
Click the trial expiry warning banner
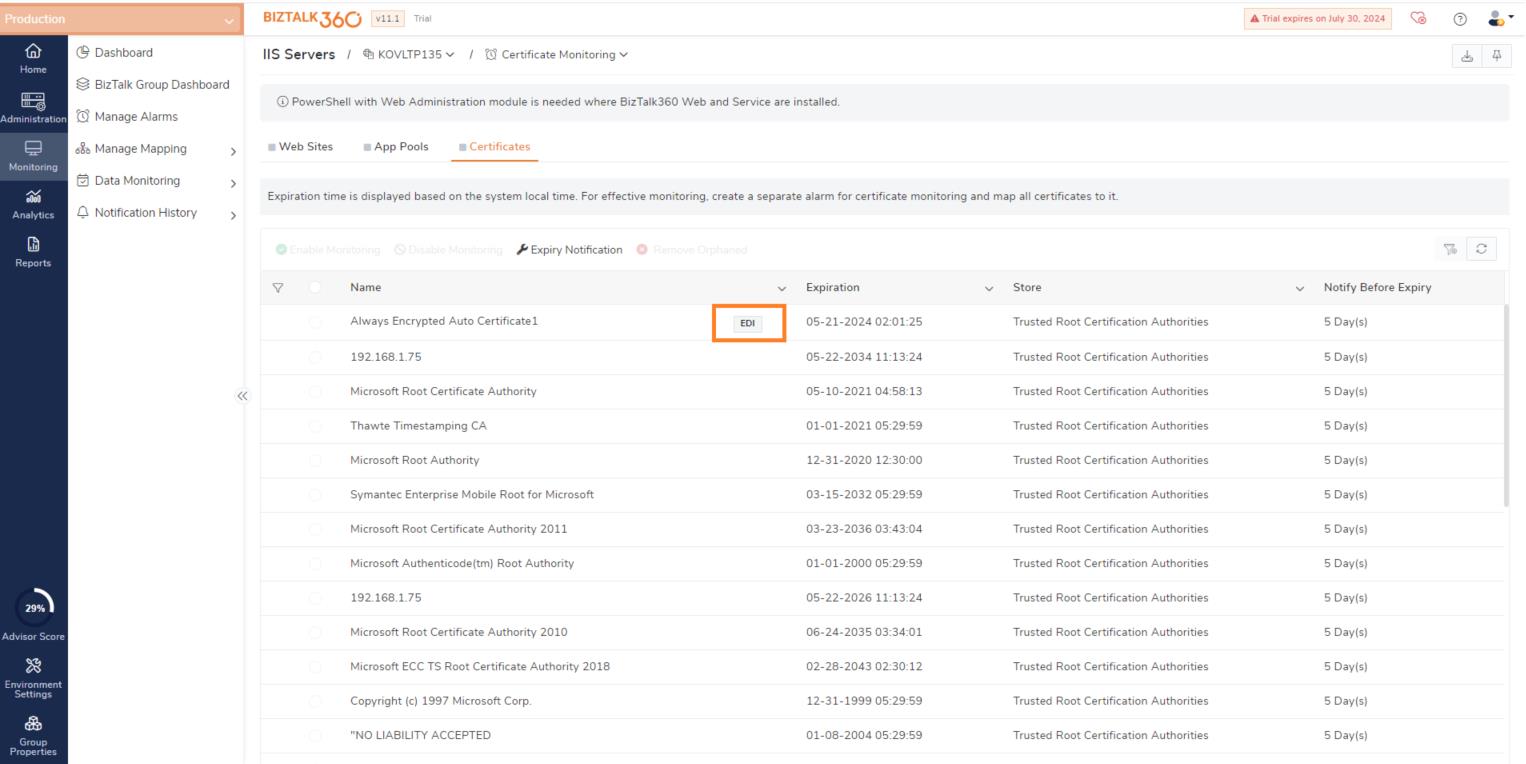(1320, 18)
